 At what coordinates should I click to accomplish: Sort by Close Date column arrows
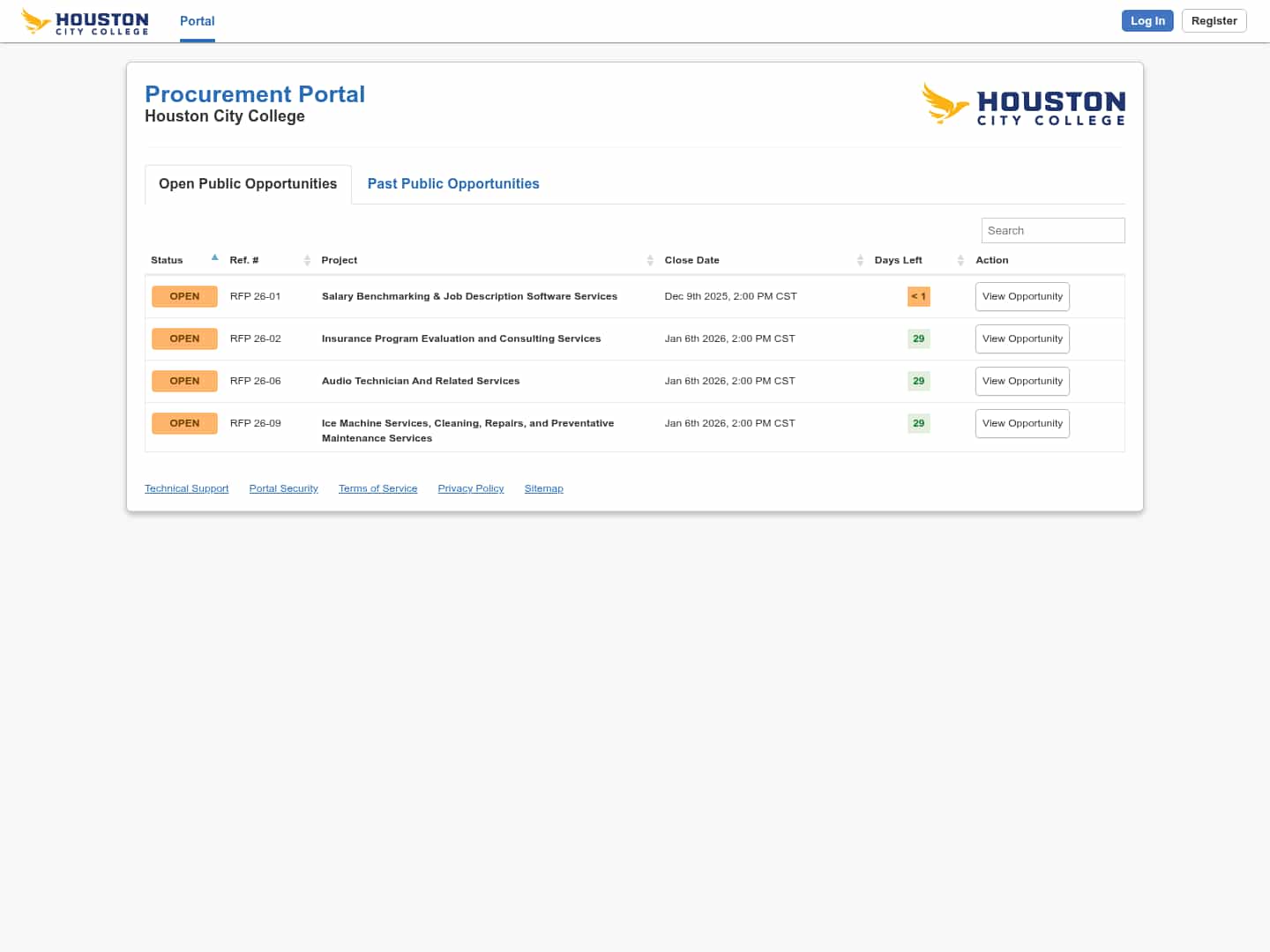[860, 260]
